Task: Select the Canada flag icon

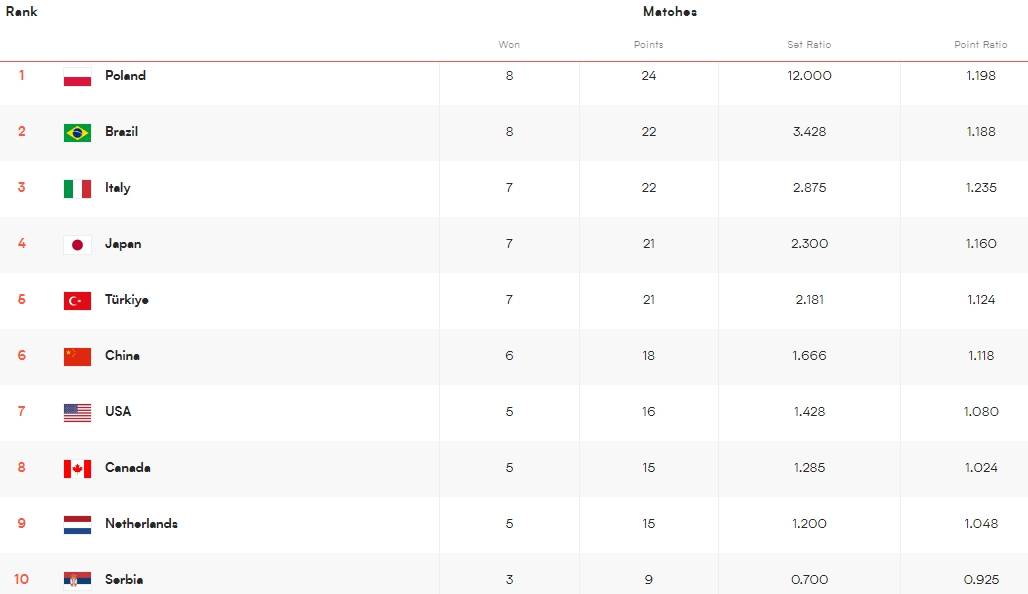Action: point(77,469)
